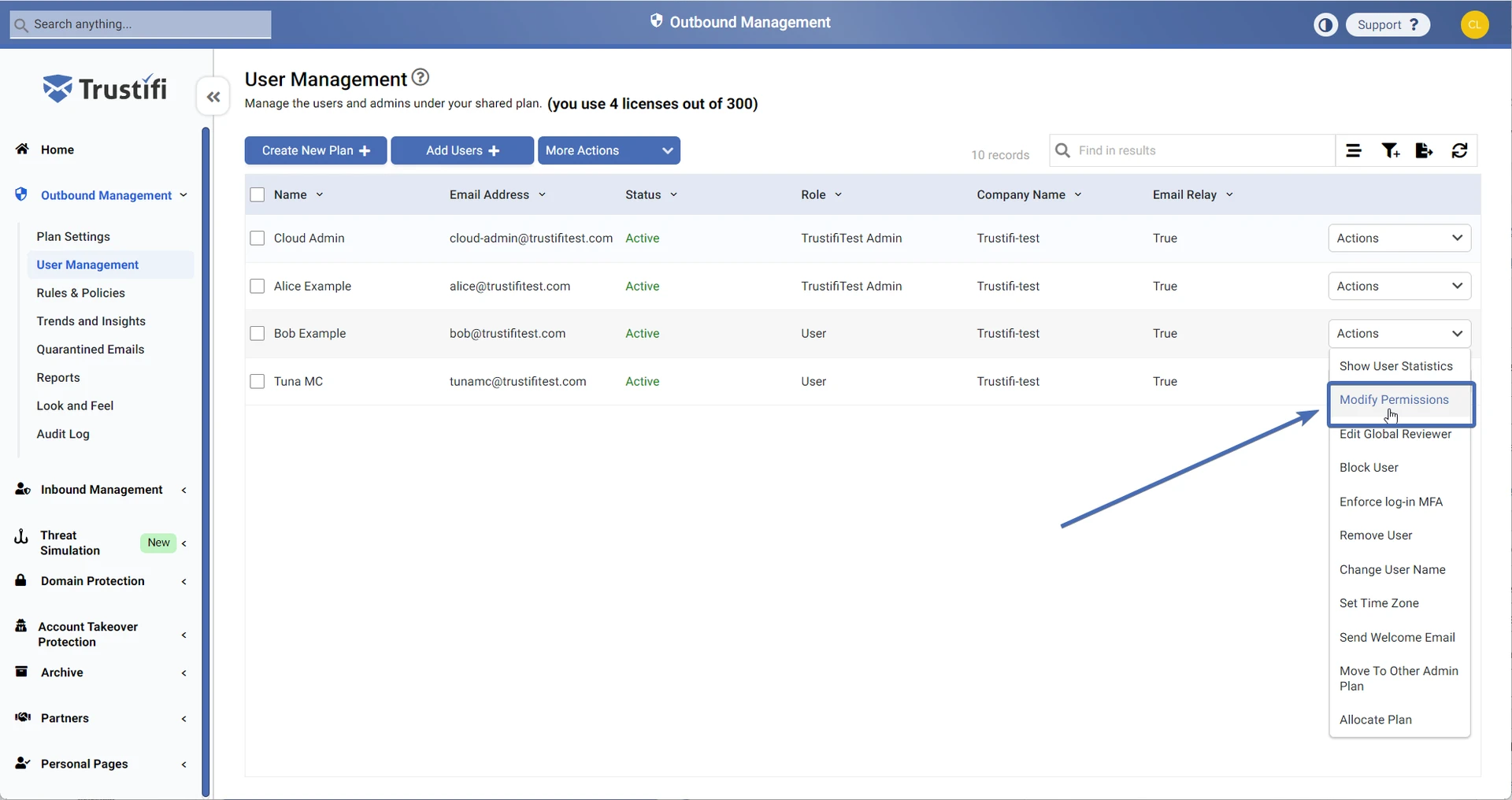Open the CL user avatar menu

[x=1474, y=24]
